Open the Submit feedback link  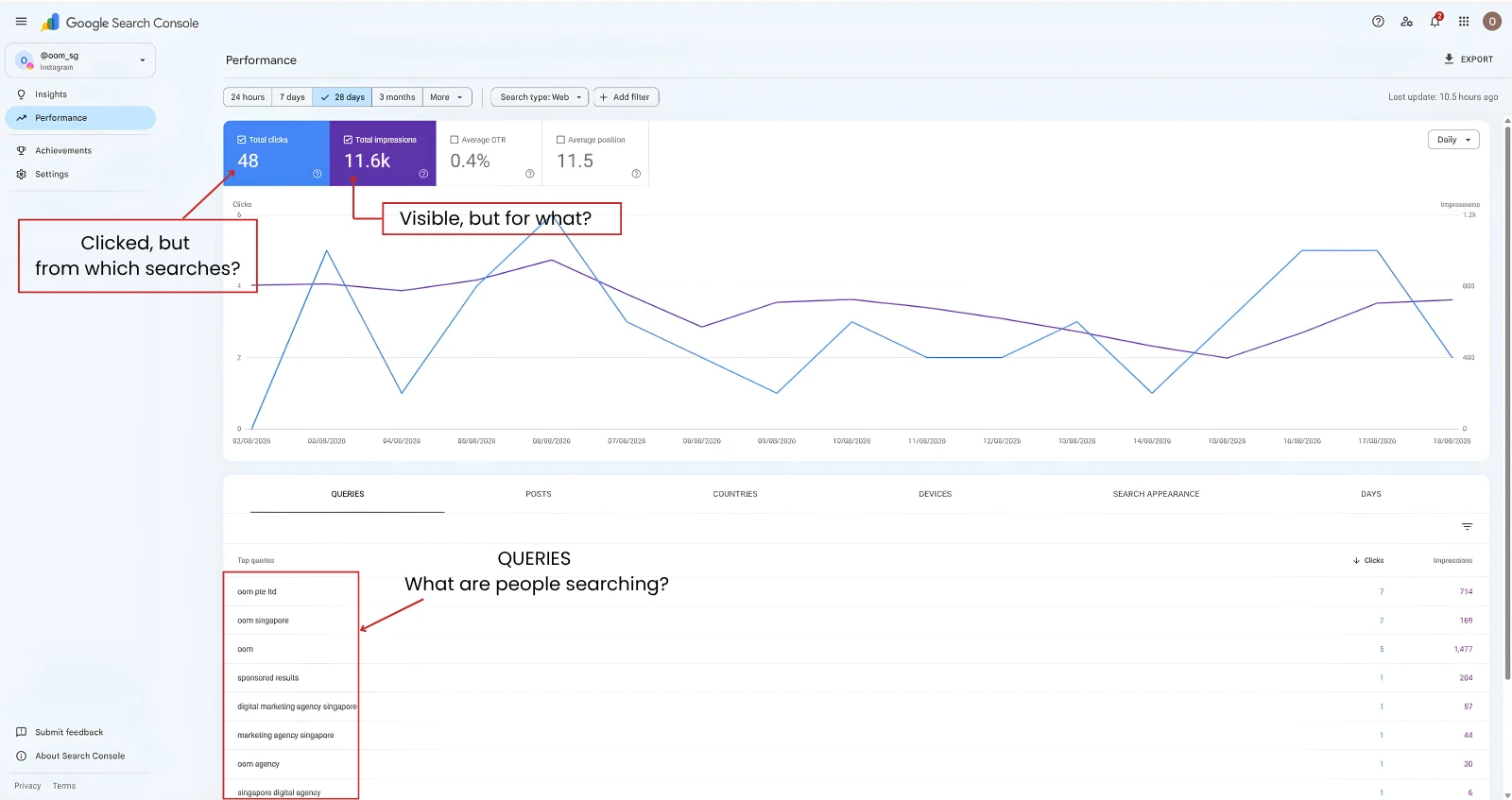tap(69, 732)
